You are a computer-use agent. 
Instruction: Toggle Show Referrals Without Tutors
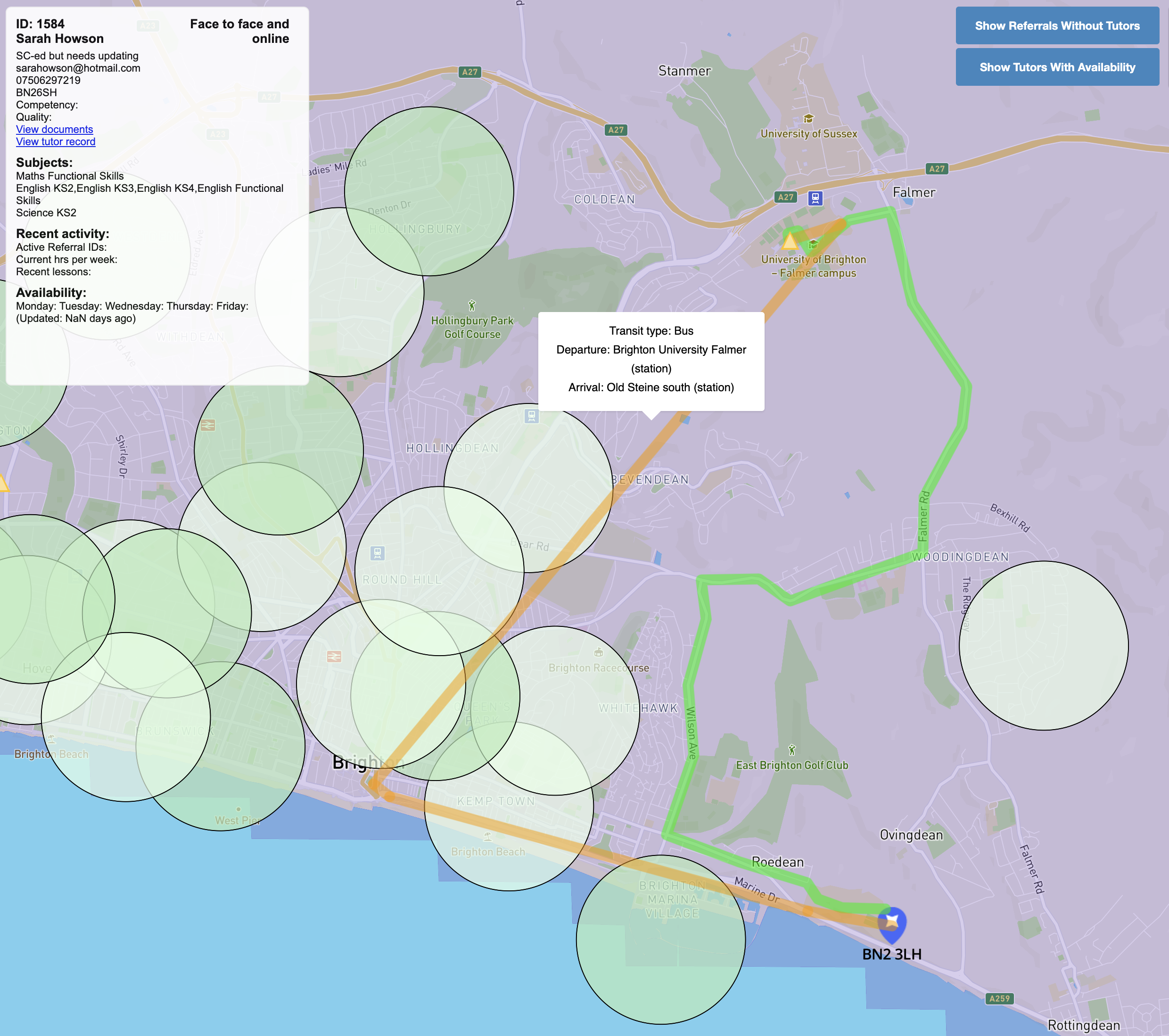[x=1057, y=26]
